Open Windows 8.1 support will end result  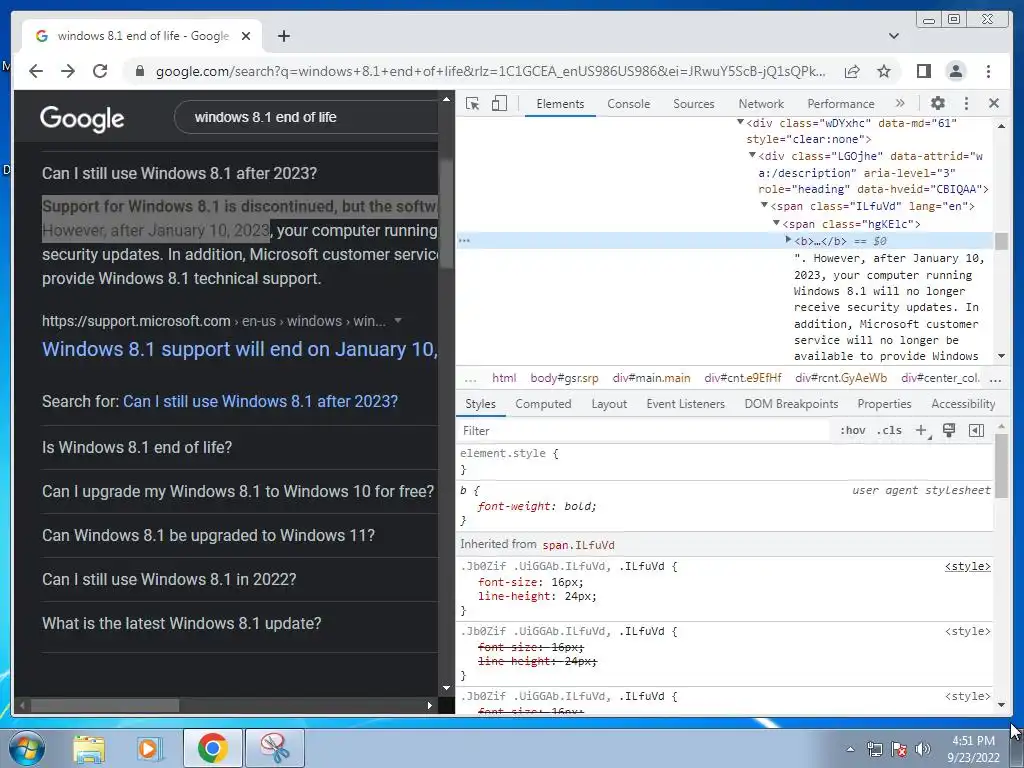(240, 349)
